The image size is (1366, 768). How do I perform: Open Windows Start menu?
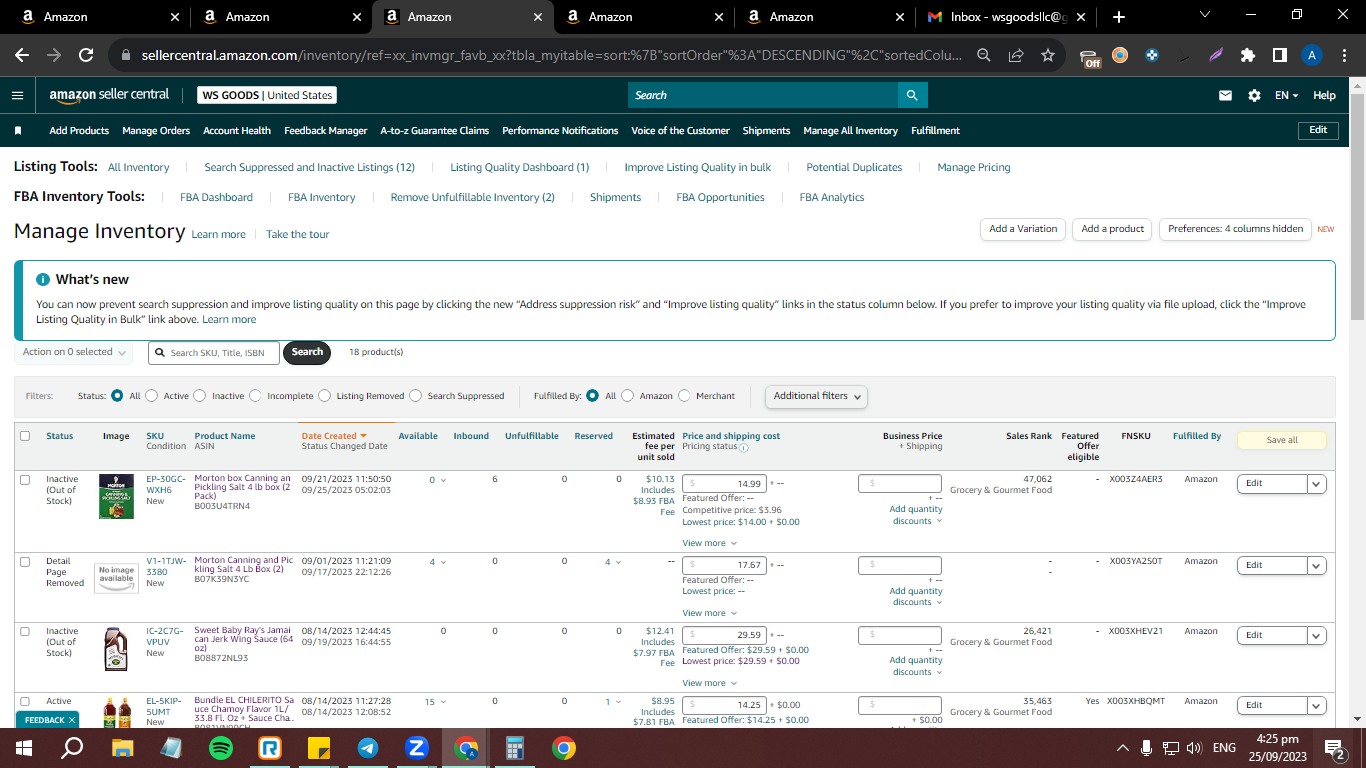(x=23, y=747)
